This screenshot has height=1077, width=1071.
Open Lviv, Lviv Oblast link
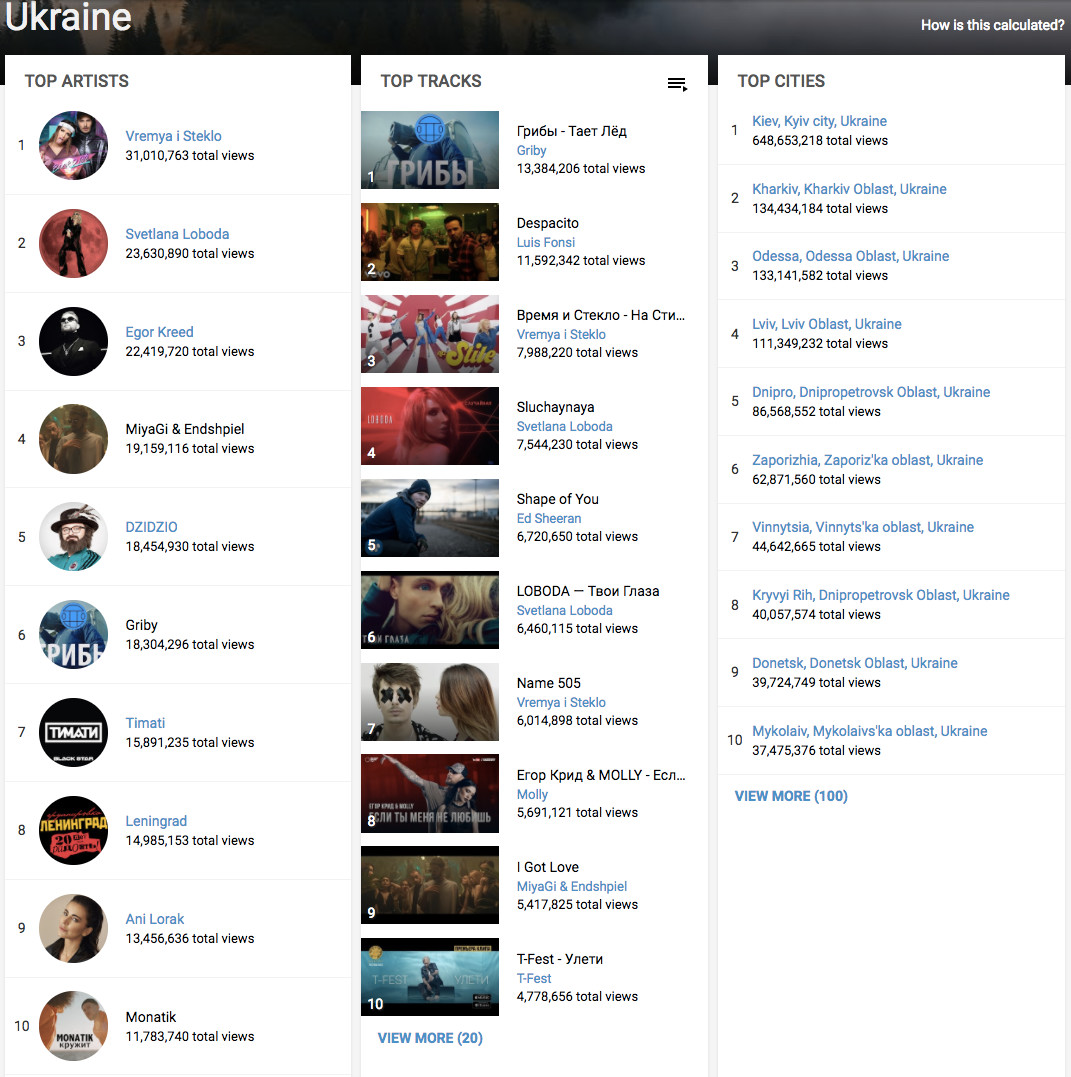(826, 324)
